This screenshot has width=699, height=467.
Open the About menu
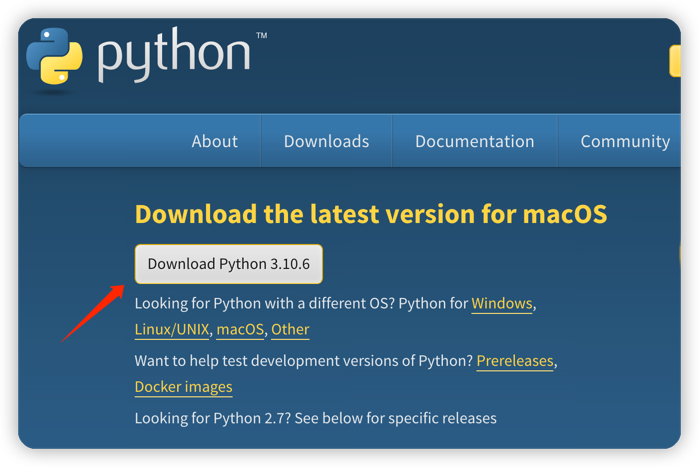click(x=214, y=141)
